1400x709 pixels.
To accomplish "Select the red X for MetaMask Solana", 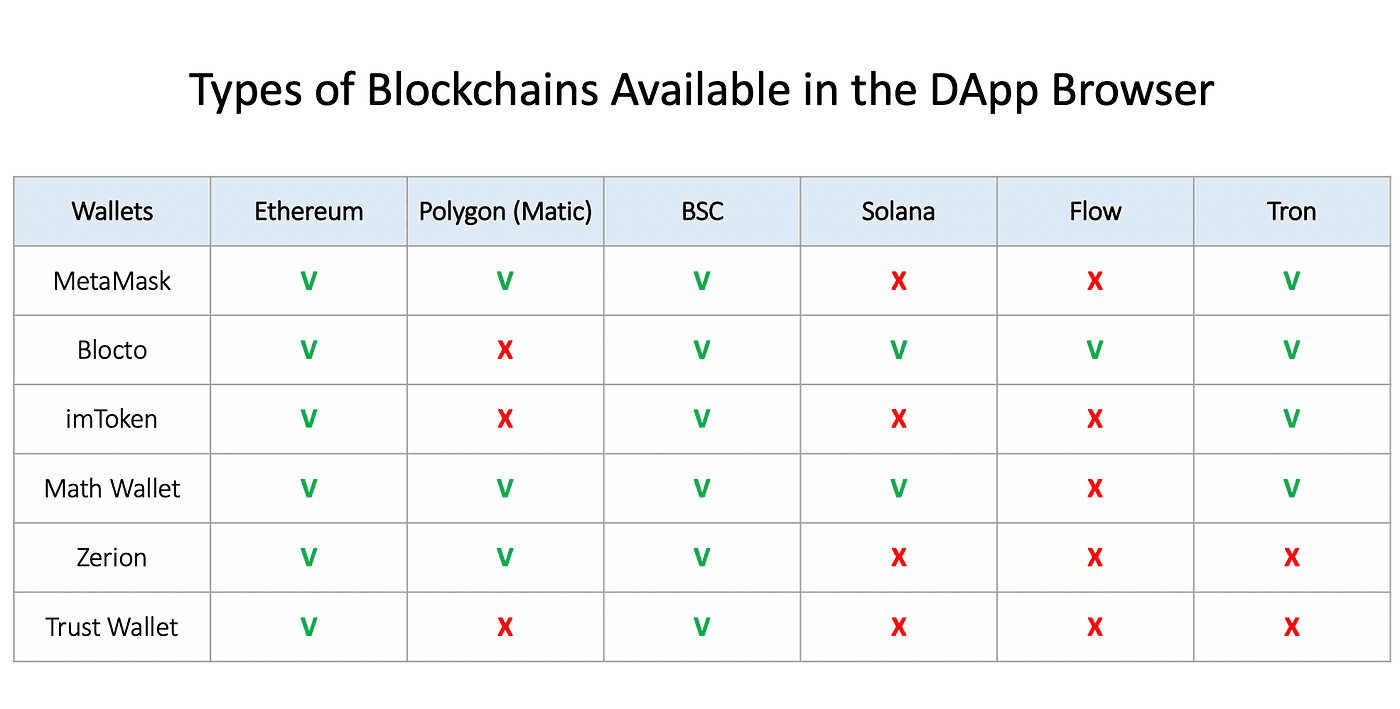I will (898, 282).
